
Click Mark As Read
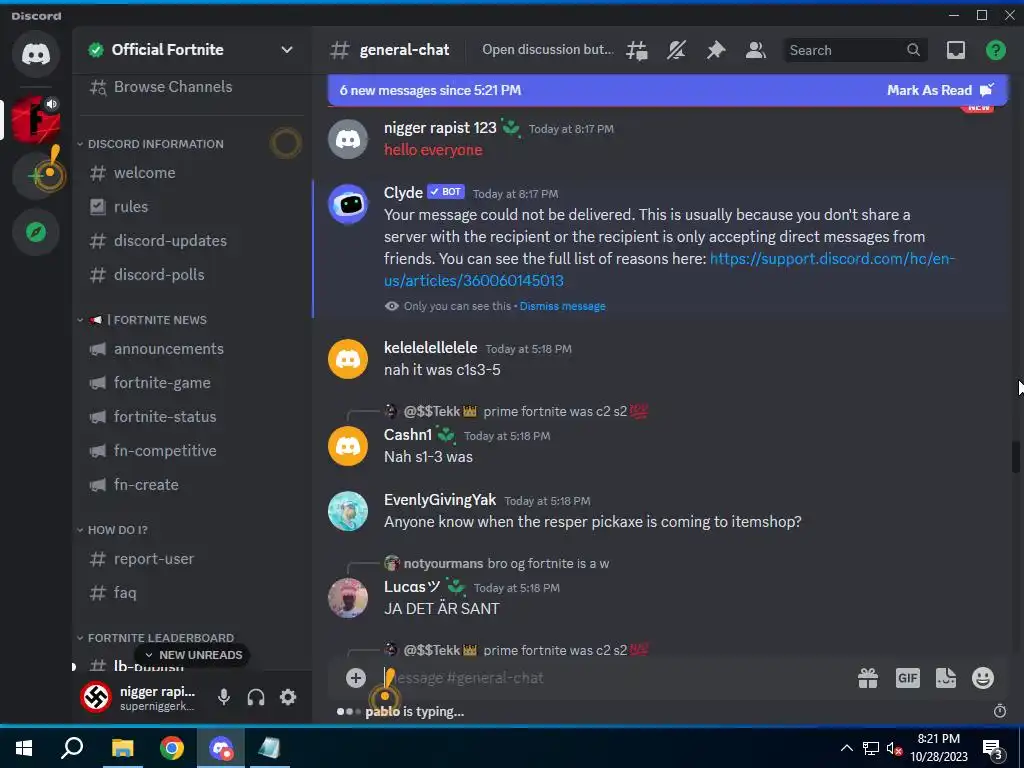929,90
